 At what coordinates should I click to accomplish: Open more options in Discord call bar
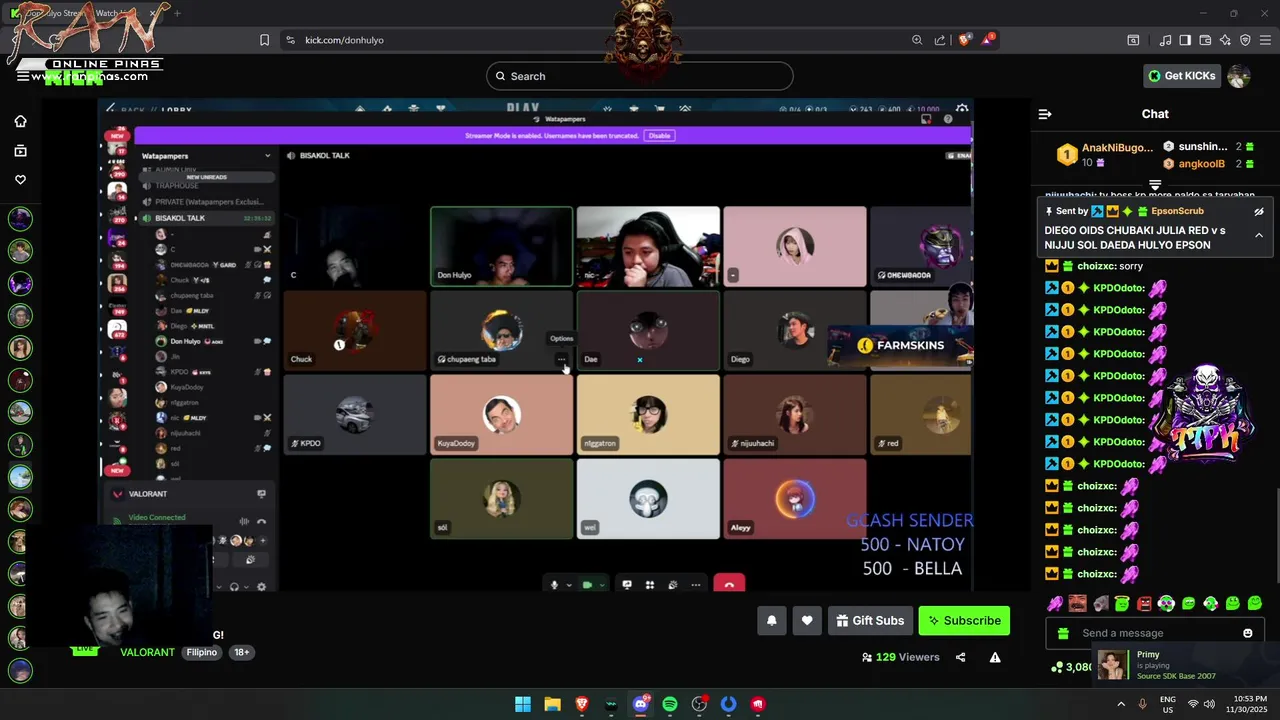click(696, 585)
